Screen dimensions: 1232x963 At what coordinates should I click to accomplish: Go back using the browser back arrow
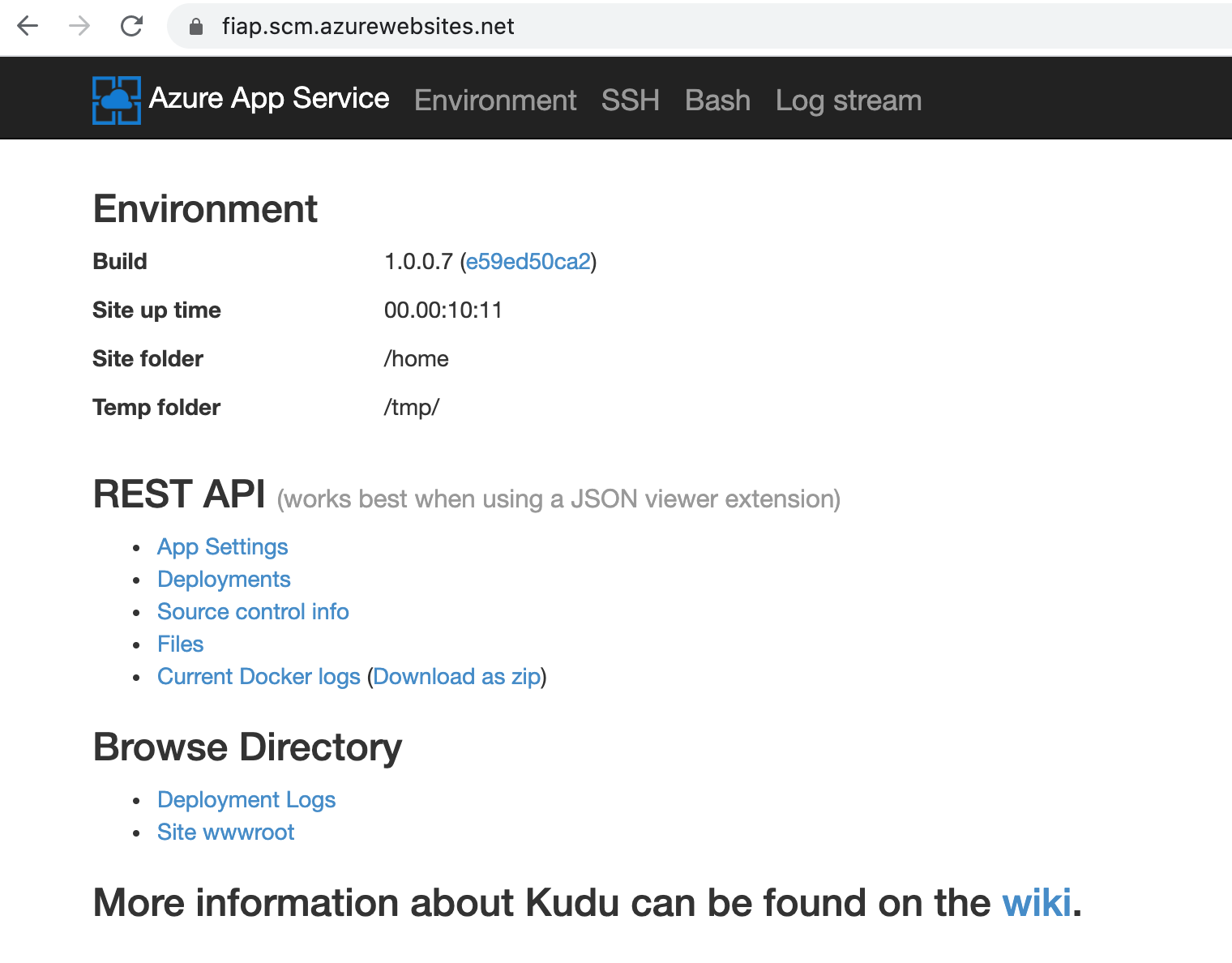[28, 26]
